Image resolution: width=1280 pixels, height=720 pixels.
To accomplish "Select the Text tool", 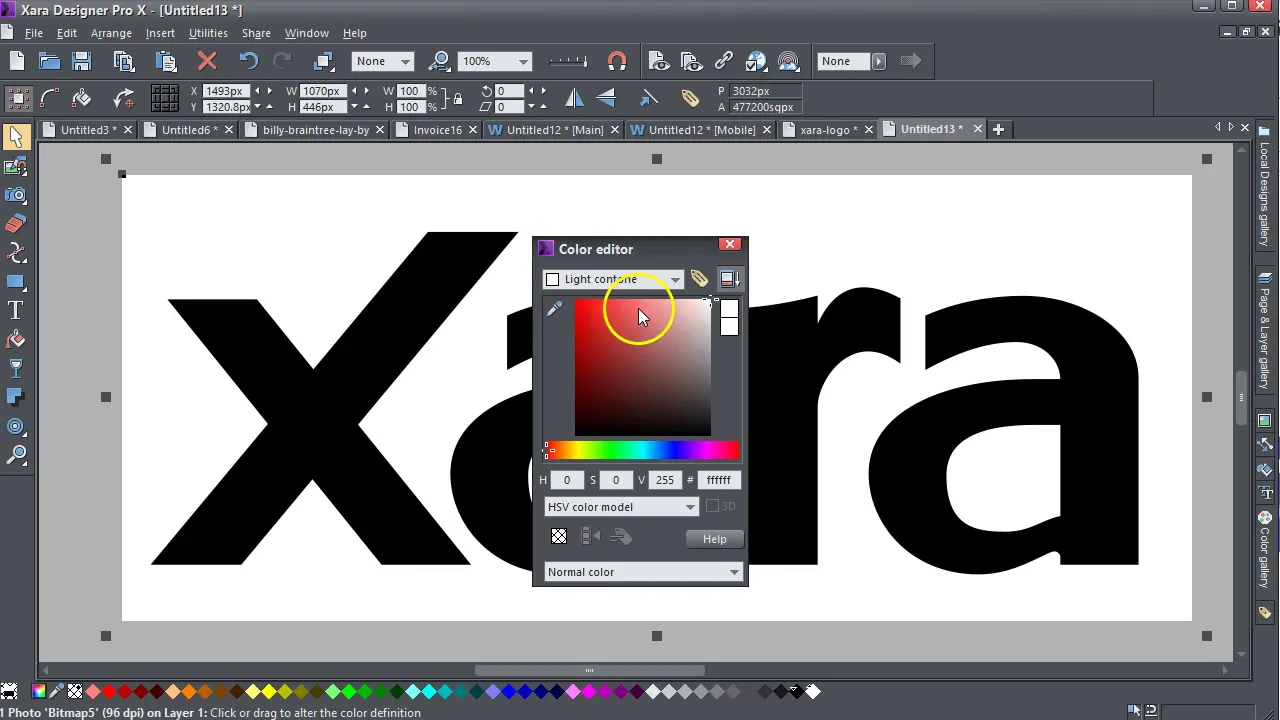I will [x=16, y=311].
